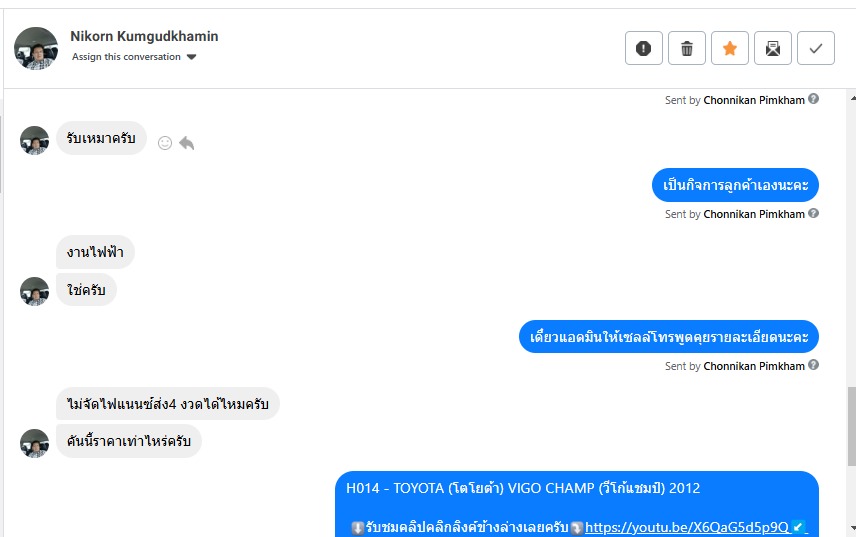Image resolution: width=856 pixels, height=537 pixels.
Task: Open Nikorn Kumgudkhamin's profile picture in header
Action: point(36,49)
